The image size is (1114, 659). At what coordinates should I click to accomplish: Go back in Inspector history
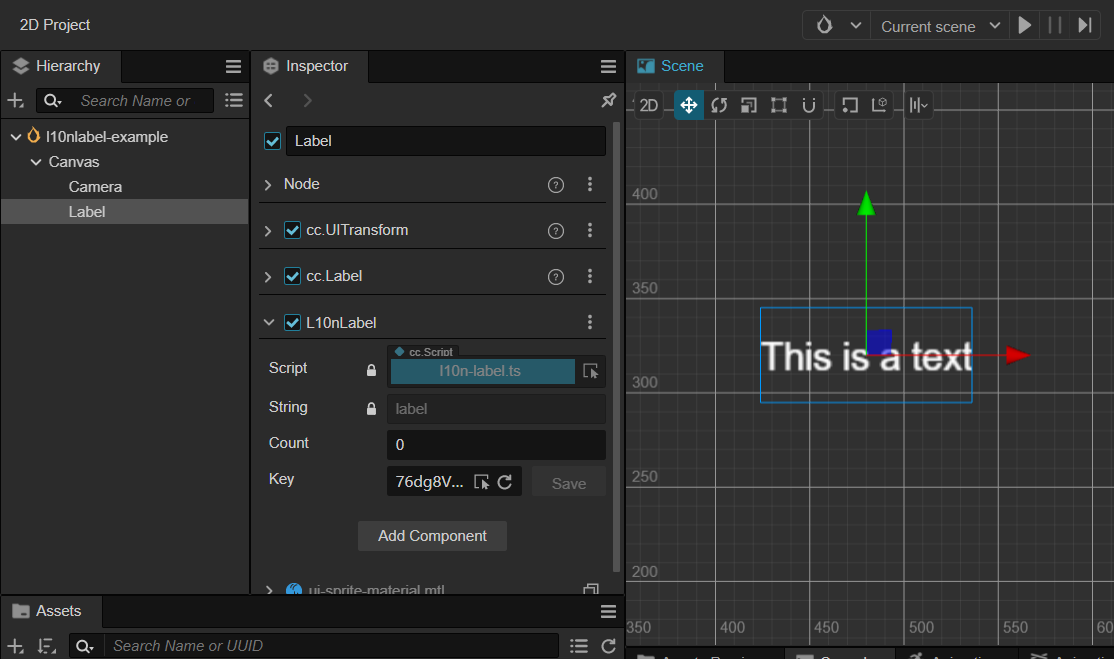269,101
